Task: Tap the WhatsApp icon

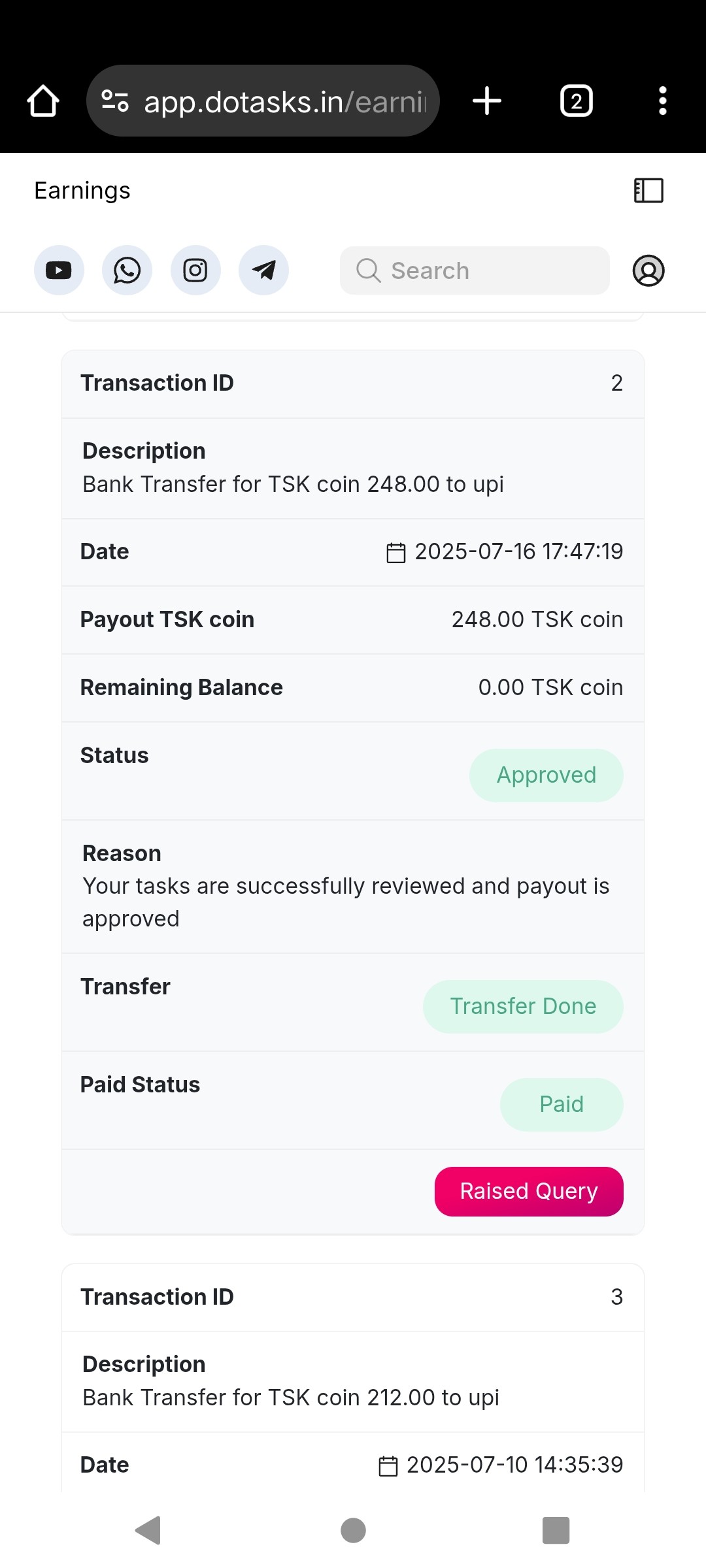Action: [127, 270]
